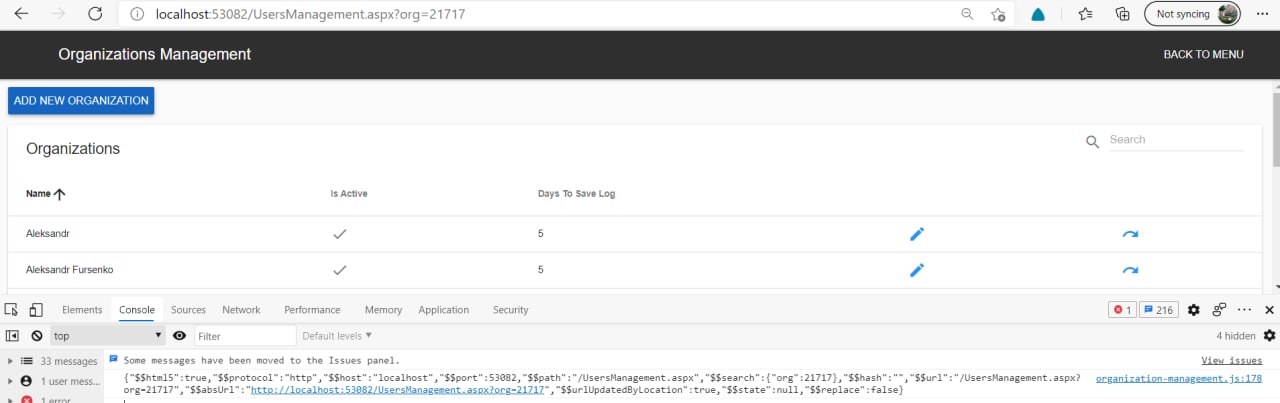Toggle the device toolbar emulation icon
Image resolution: width=1280 pixels, height=403 pixels.
coord(36,310)
